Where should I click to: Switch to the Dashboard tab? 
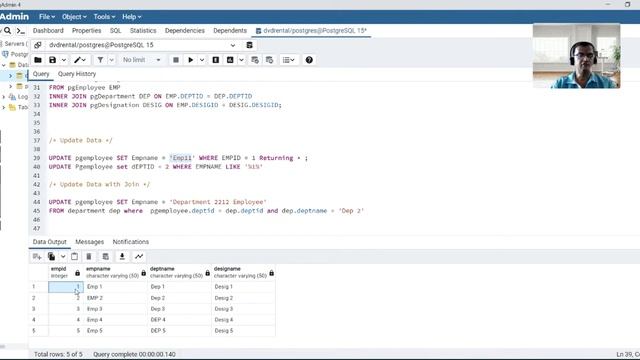point(48,31)
